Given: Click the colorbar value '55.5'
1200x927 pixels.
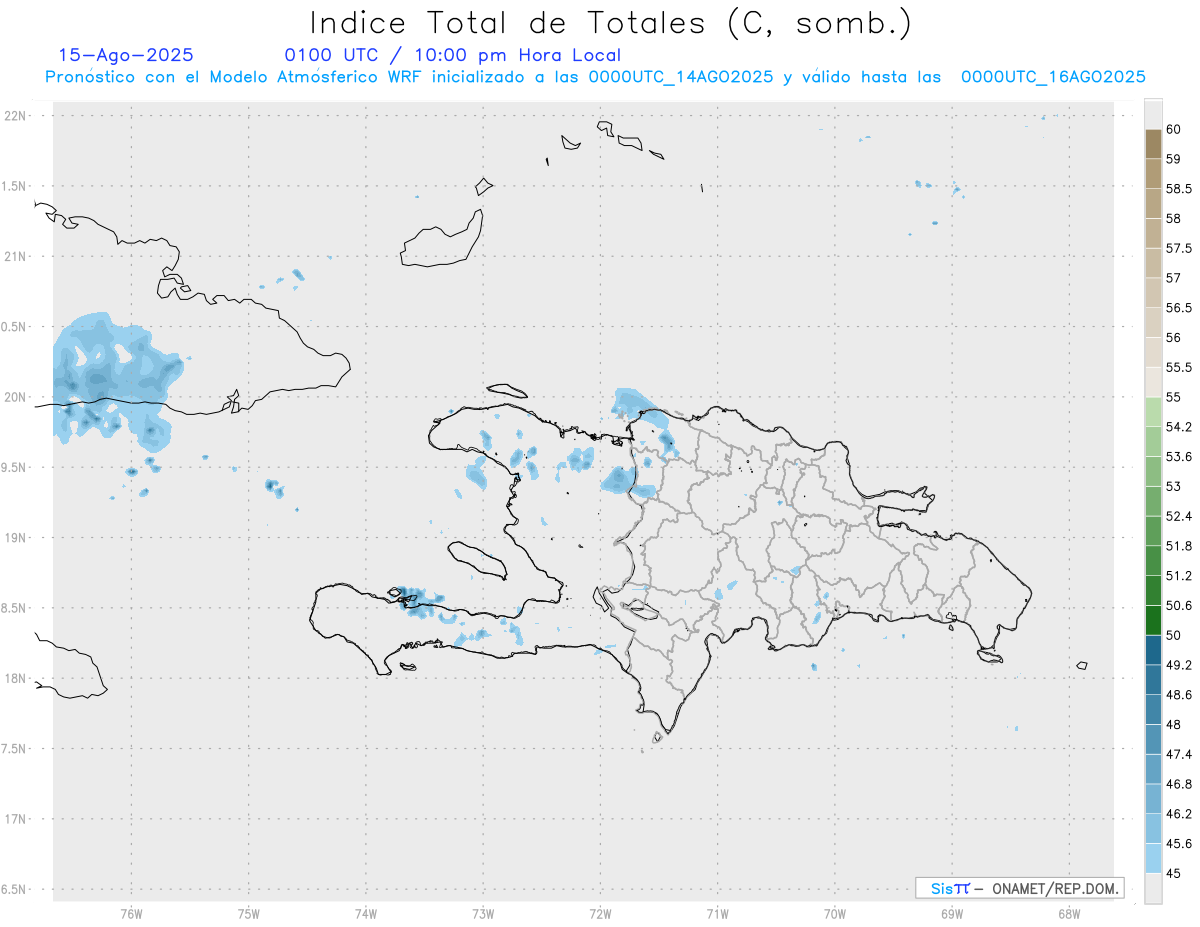Looking at the screenshot, I should [1179, 367].
